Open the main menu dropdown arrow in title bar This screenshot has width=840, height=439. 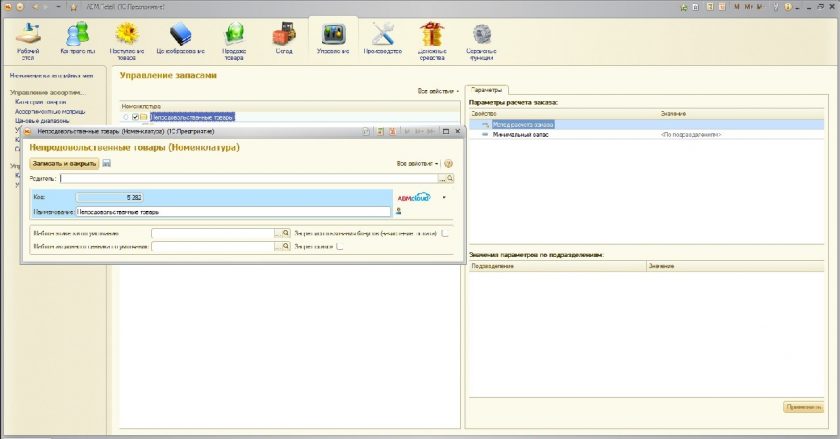pyautogui.click(x=20, y=7)
